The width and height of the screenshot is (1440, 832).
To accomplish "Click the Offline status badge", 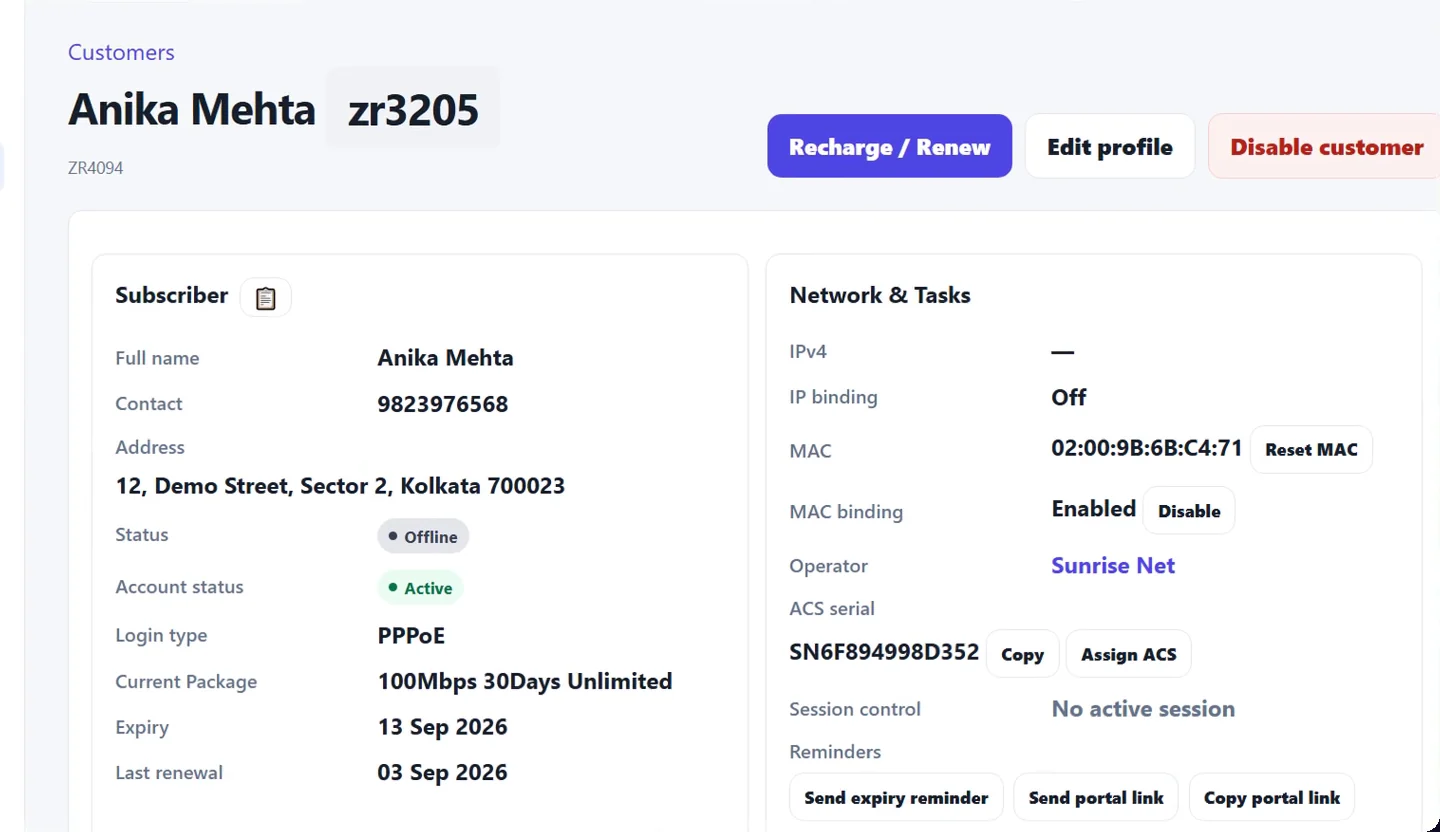I will coord(423,537).
